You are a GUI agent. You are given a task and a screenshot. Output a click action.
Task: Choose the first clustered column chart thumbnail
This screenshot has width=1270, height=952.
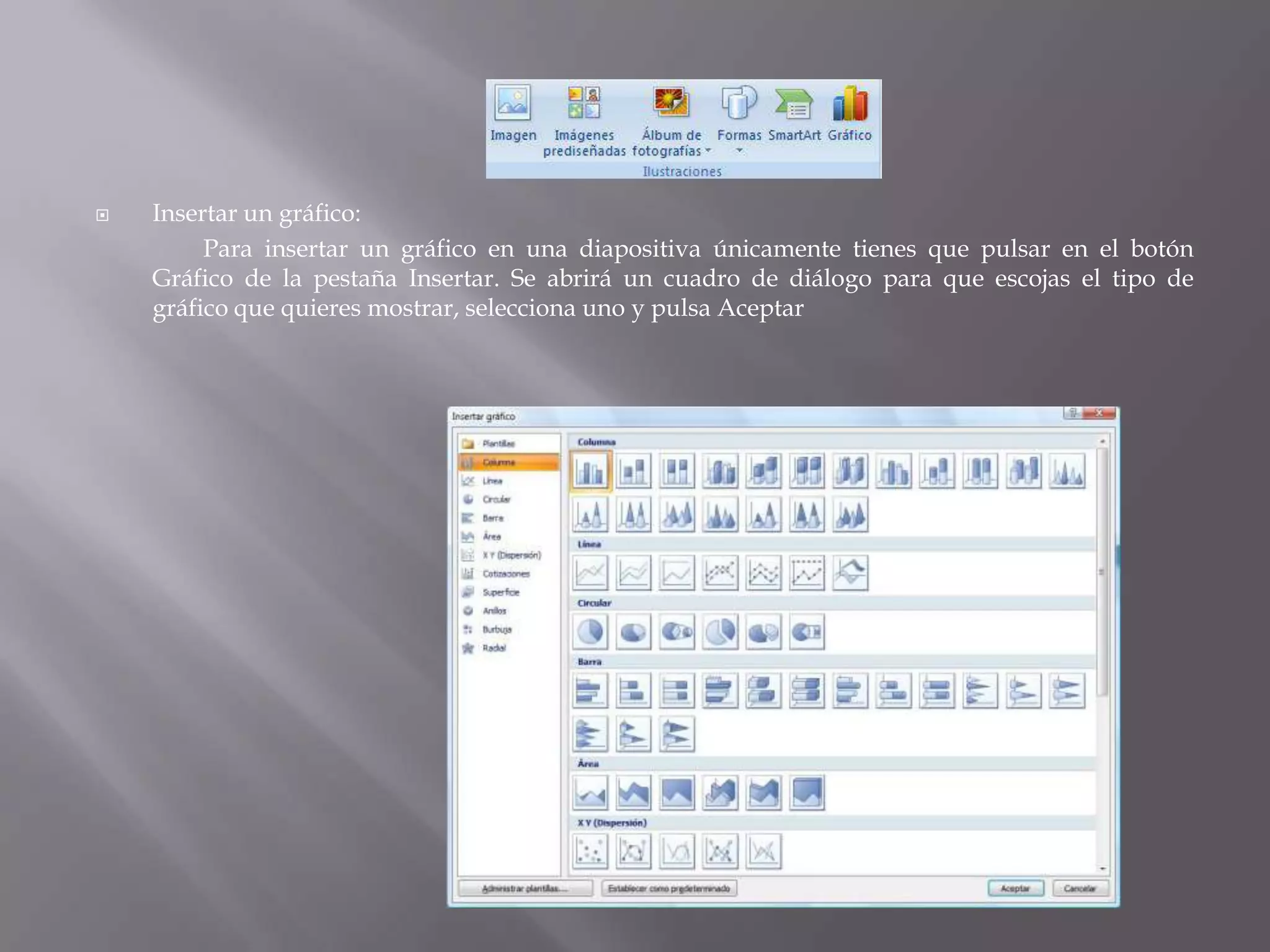click(590, 471)
